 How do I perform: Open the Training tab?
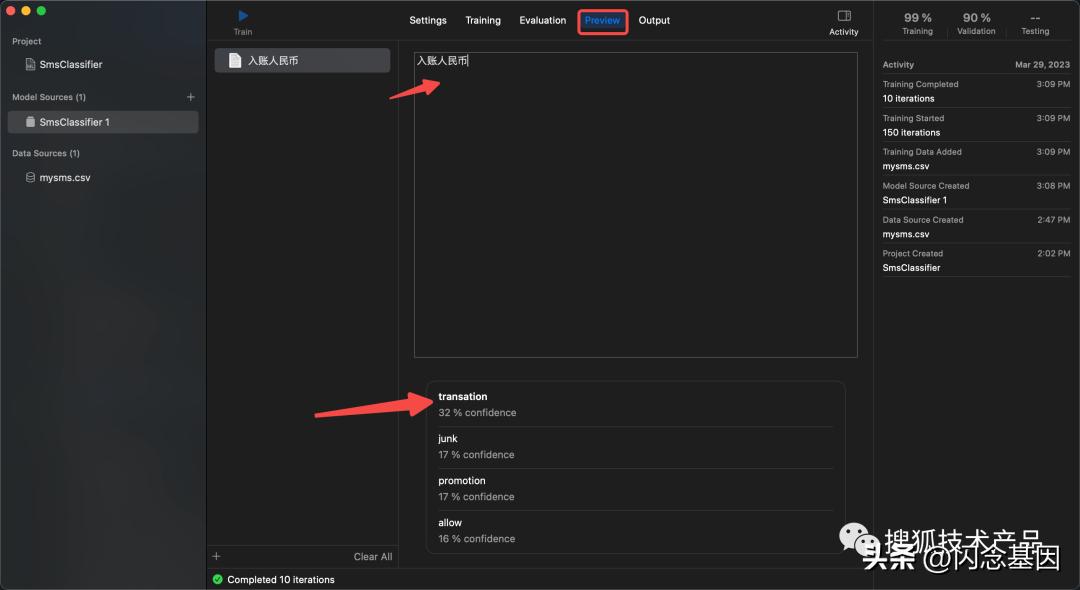483,21
